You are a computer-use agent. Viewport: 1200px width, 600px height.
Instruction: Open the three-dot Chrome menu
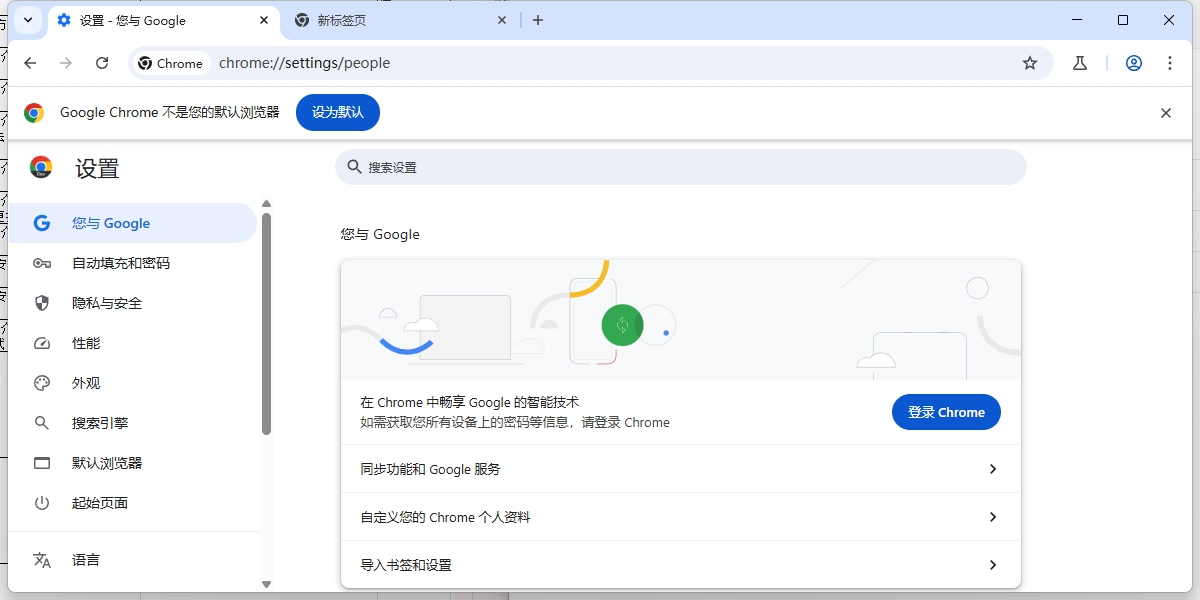(1169, 62)
